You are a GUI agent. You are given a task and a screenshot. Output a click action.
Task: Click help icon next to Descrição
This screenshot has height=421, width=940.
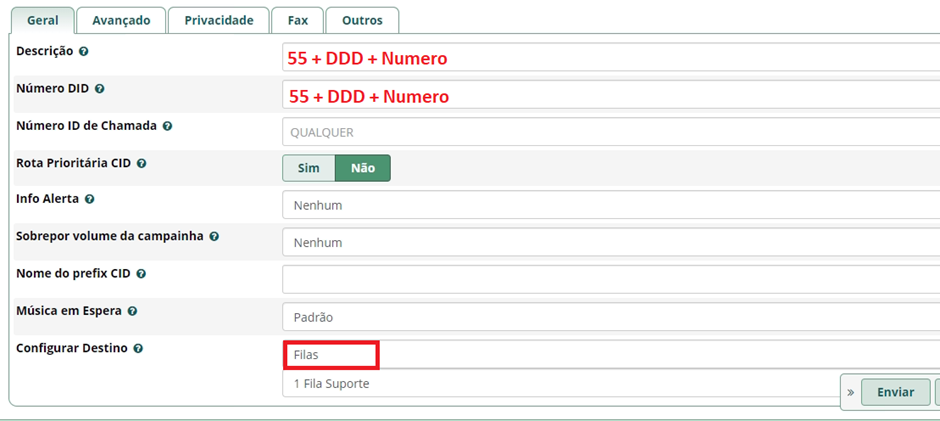click(x=84, y=51)
